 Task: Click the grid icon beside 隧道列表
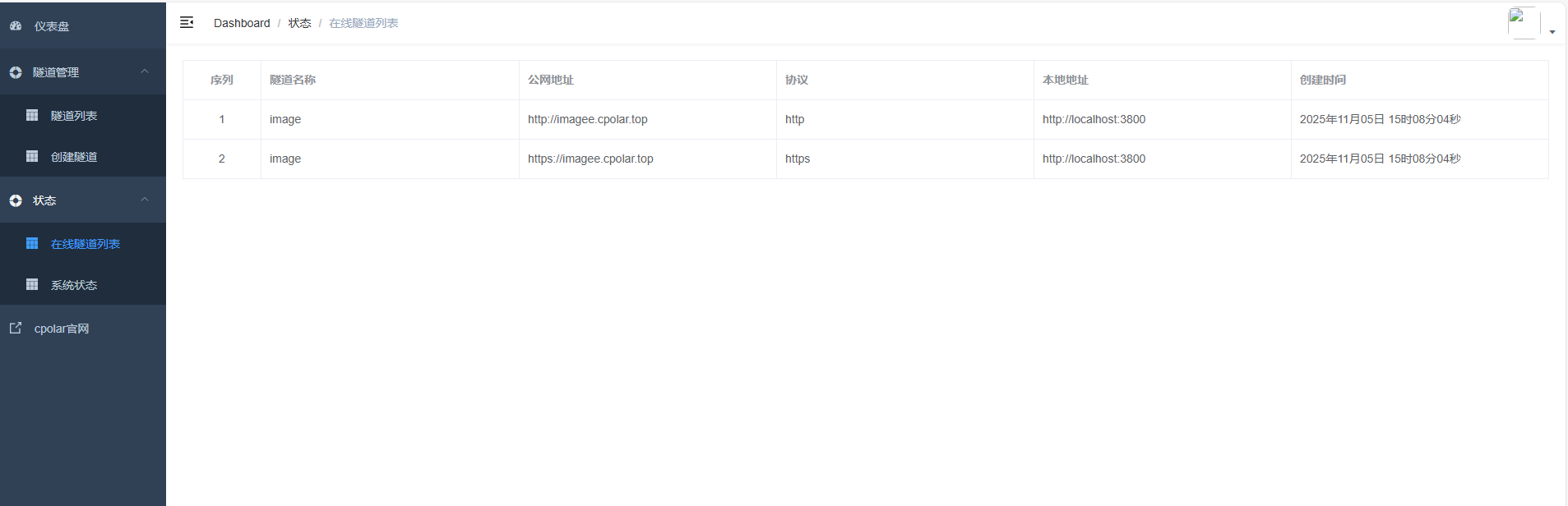point(32,116)
